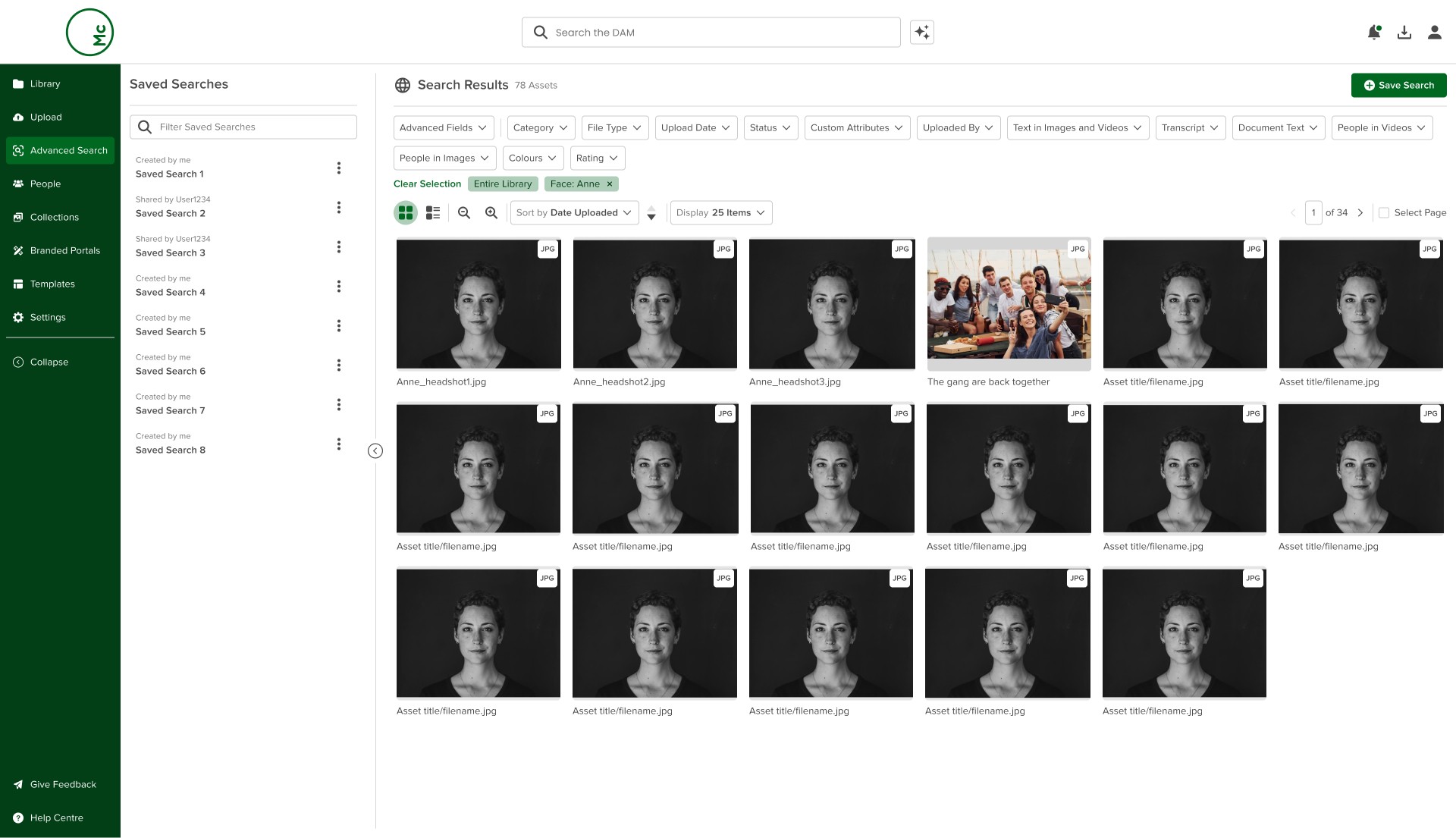Image resolution: width=1456 pixels, height=838 pixels.
Task: Zoom out thumbnails with magnifier minus
Action: (x=464, y=213)
